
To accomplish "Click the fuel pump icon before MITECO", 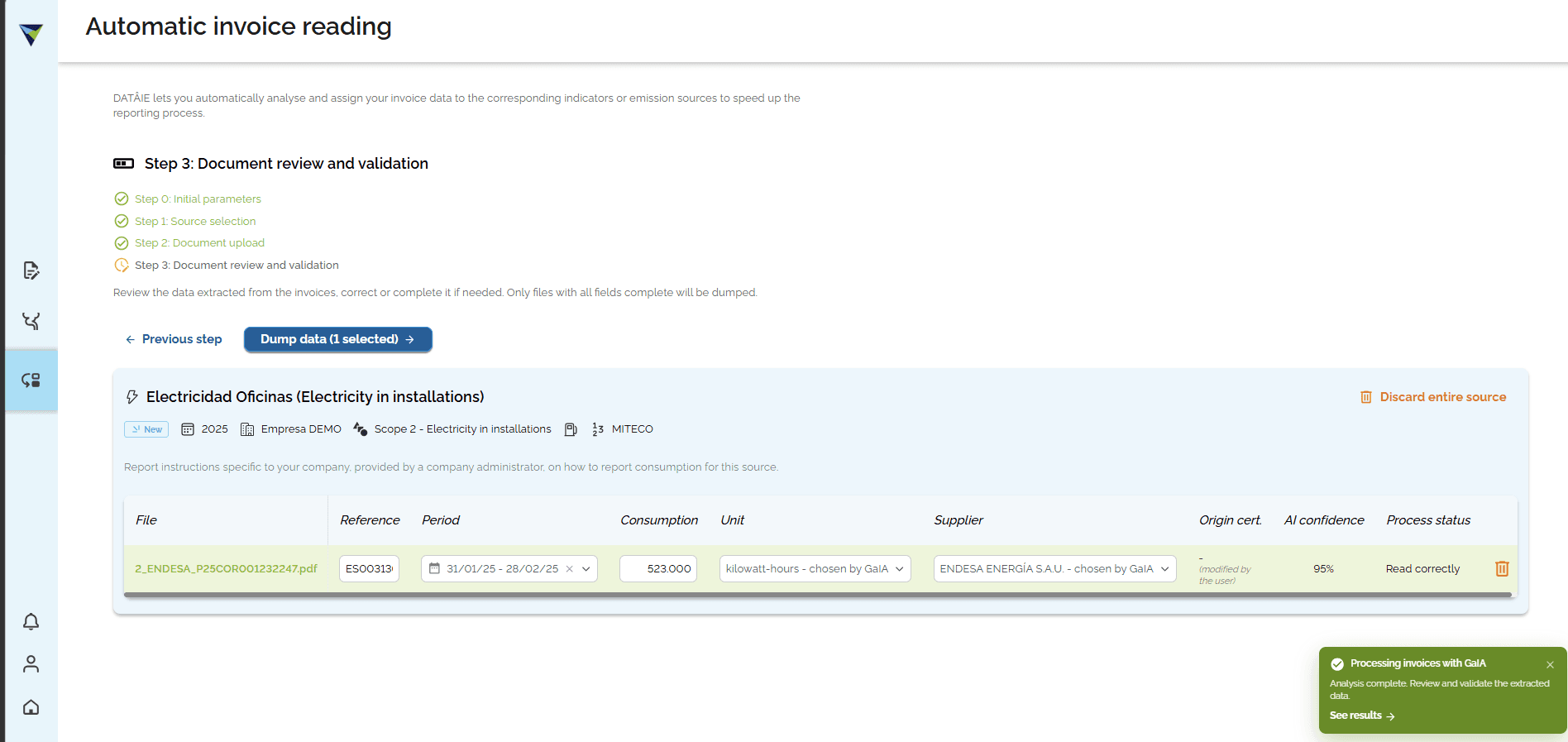I will point(571,429).
